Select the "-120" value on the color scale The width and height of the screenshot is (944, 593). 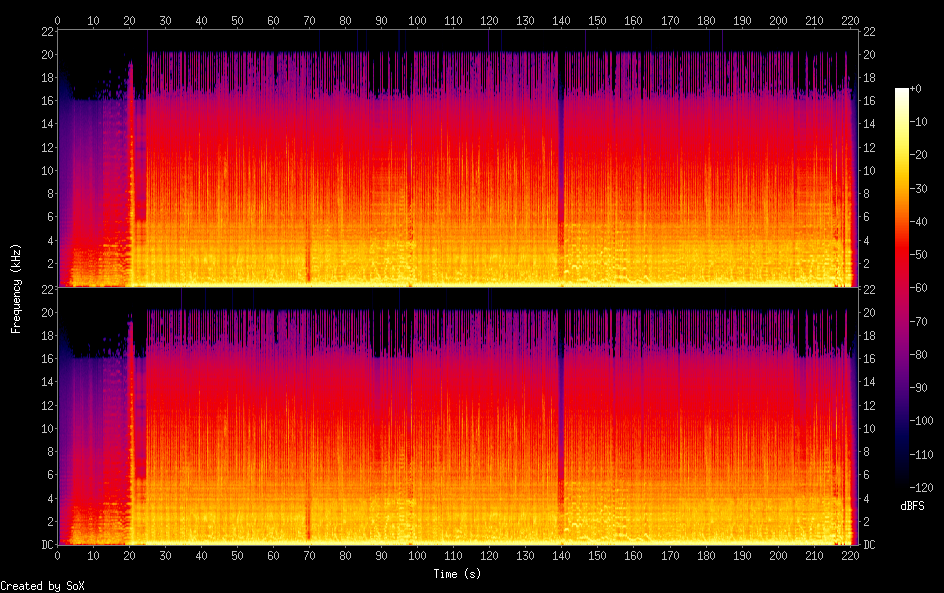tap(921, 488)
